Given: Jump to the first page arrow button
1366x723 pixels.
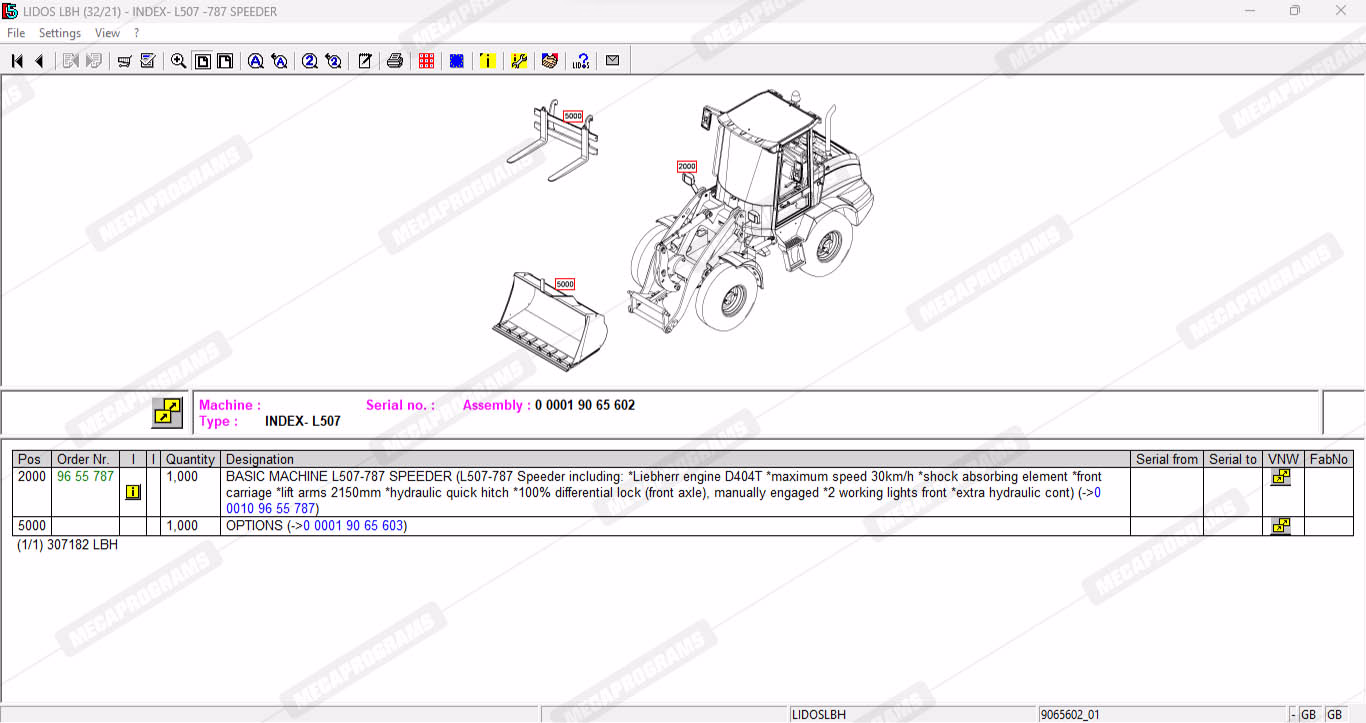Looking at the screenshot, I should click(x=17, y=61).
